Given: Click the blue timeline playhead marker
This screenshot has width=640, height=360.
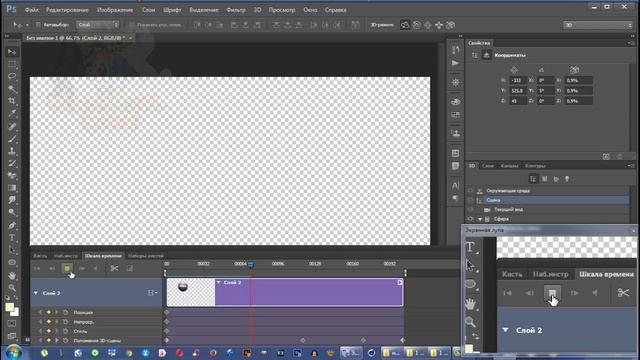Looking at the screenshot, I should tap(250, 264).
